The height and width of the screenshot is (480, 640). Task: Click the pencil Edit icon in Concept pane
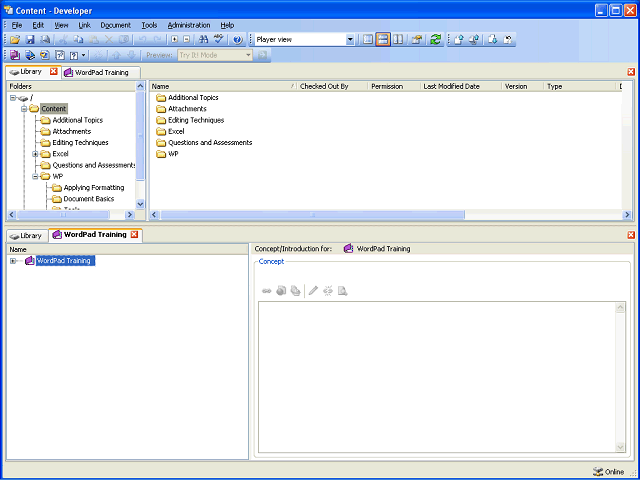click(x=313, y=291)
